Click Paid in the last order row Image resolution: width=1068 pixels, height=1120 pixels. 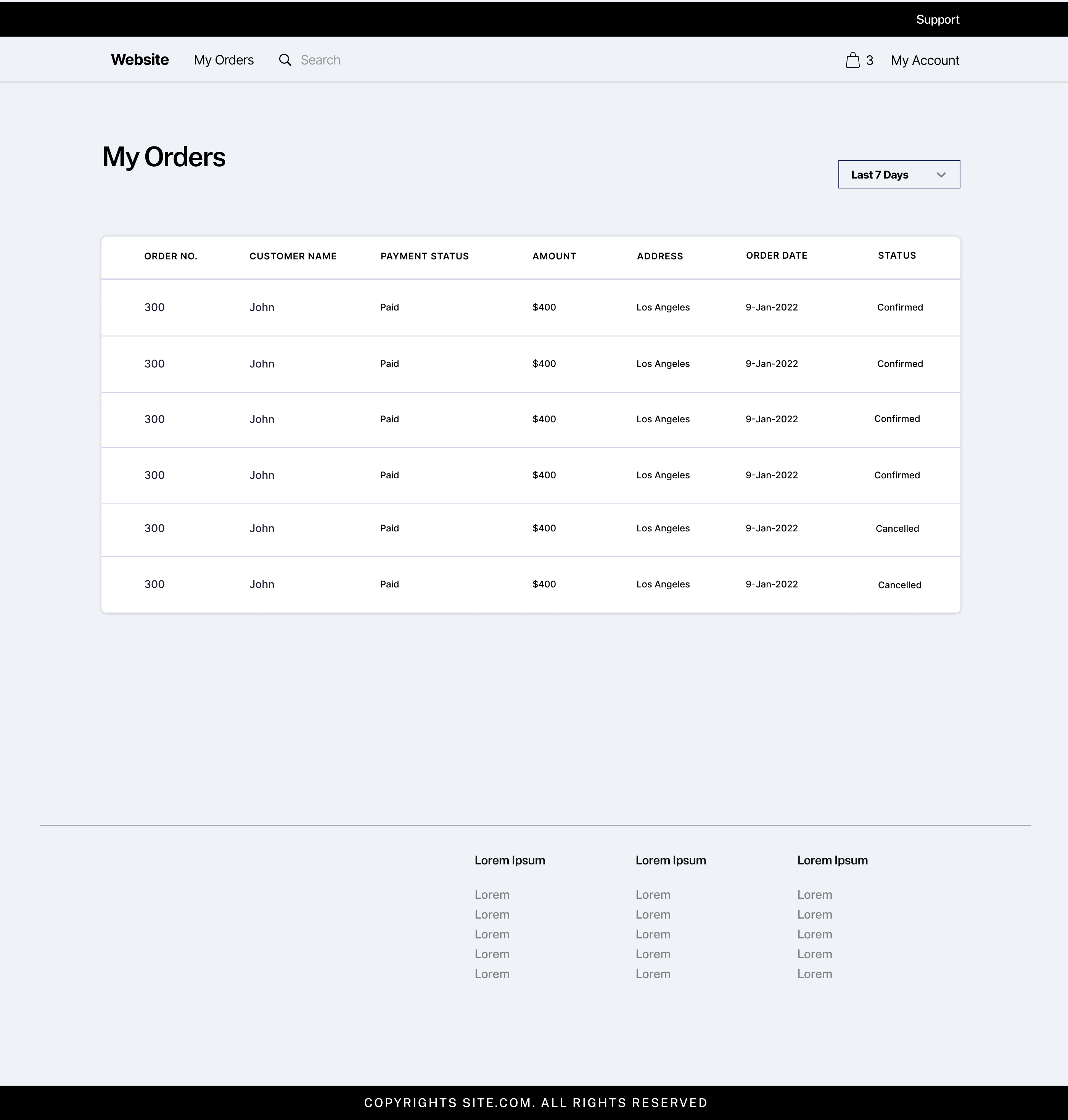pos(389,585)
